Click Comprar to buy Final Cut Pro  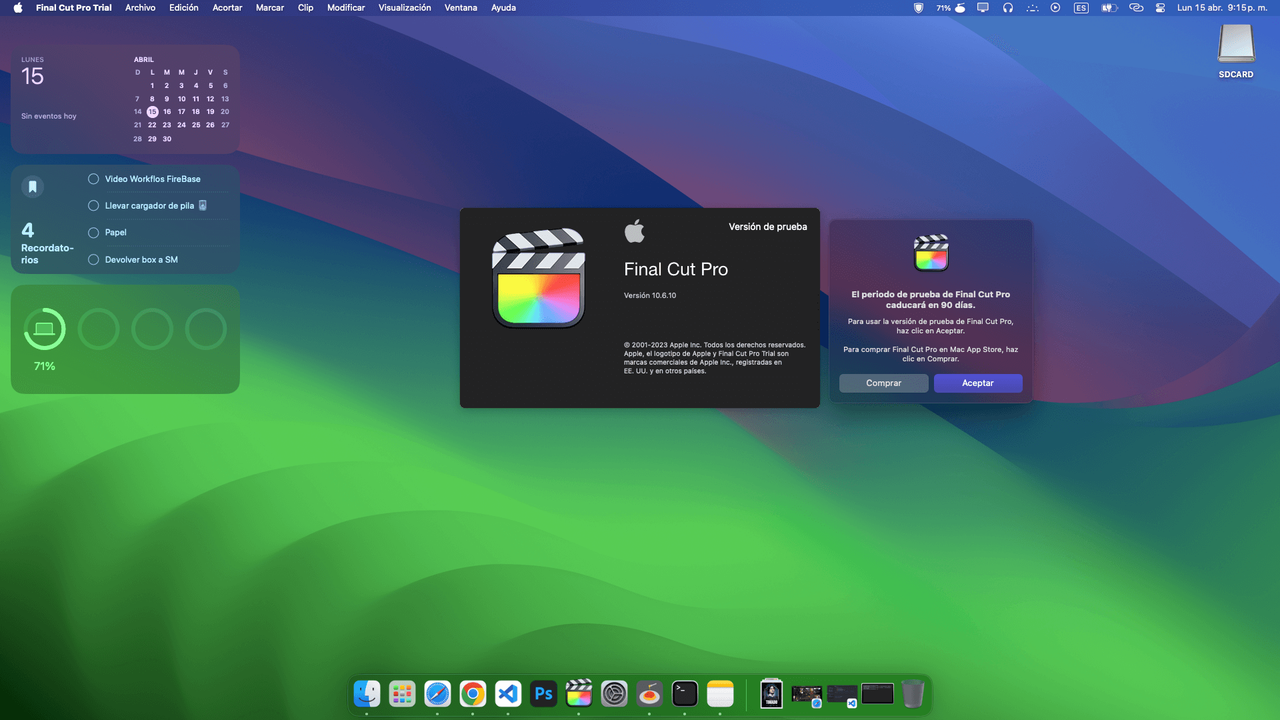(884, 383)
